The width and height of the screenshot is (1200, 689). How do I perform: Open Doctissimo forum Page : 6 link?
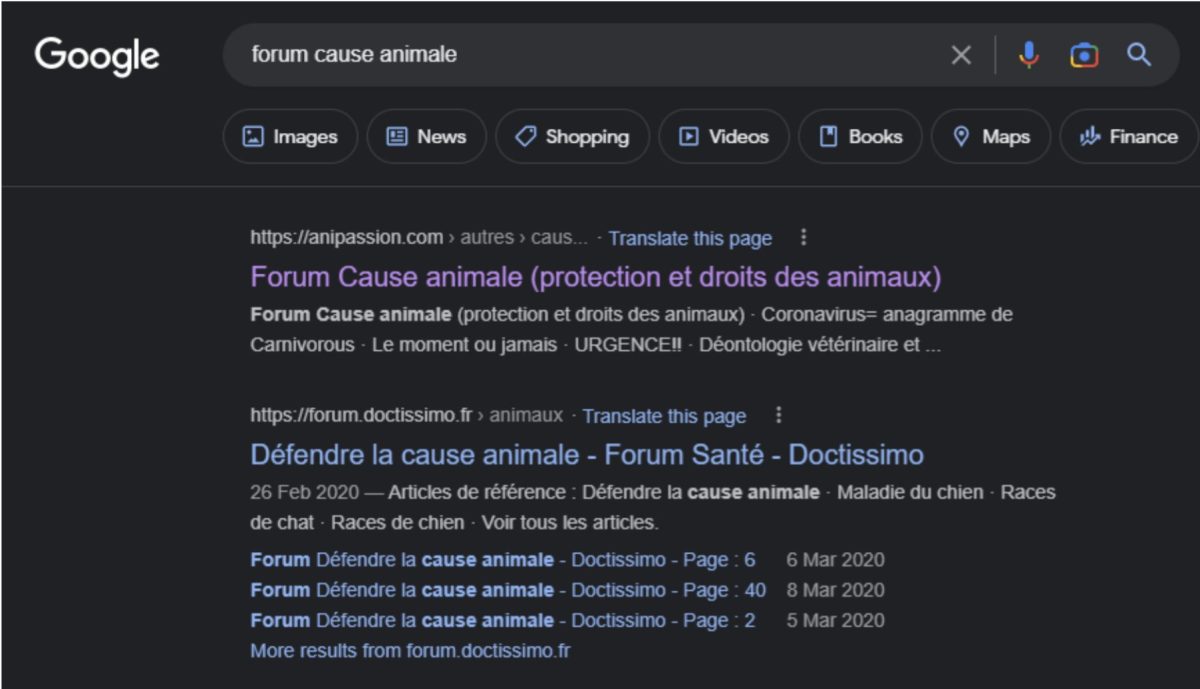503,560
